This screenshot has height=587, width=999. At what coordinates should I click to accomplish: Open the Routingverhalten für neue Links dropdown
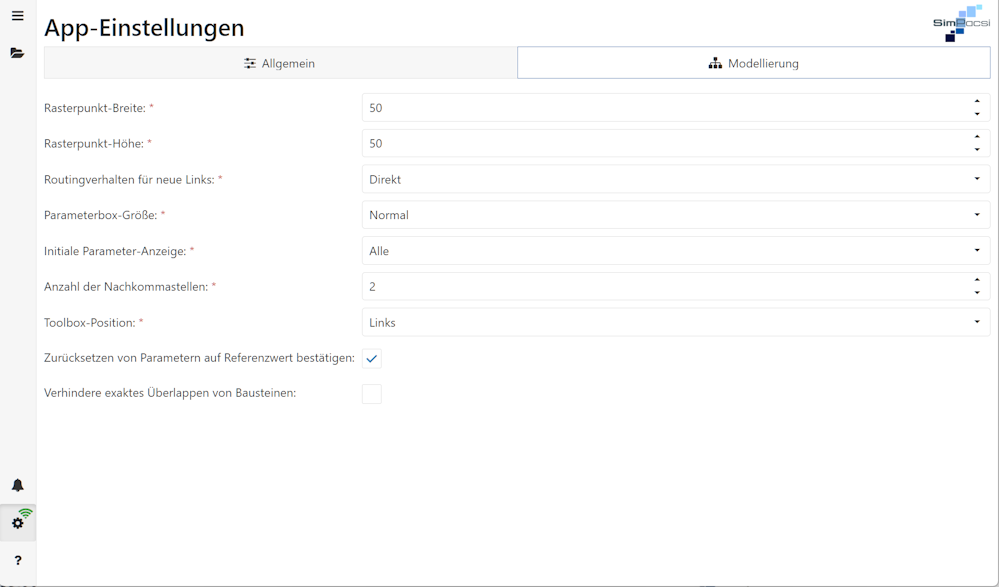tap(674, 178)
